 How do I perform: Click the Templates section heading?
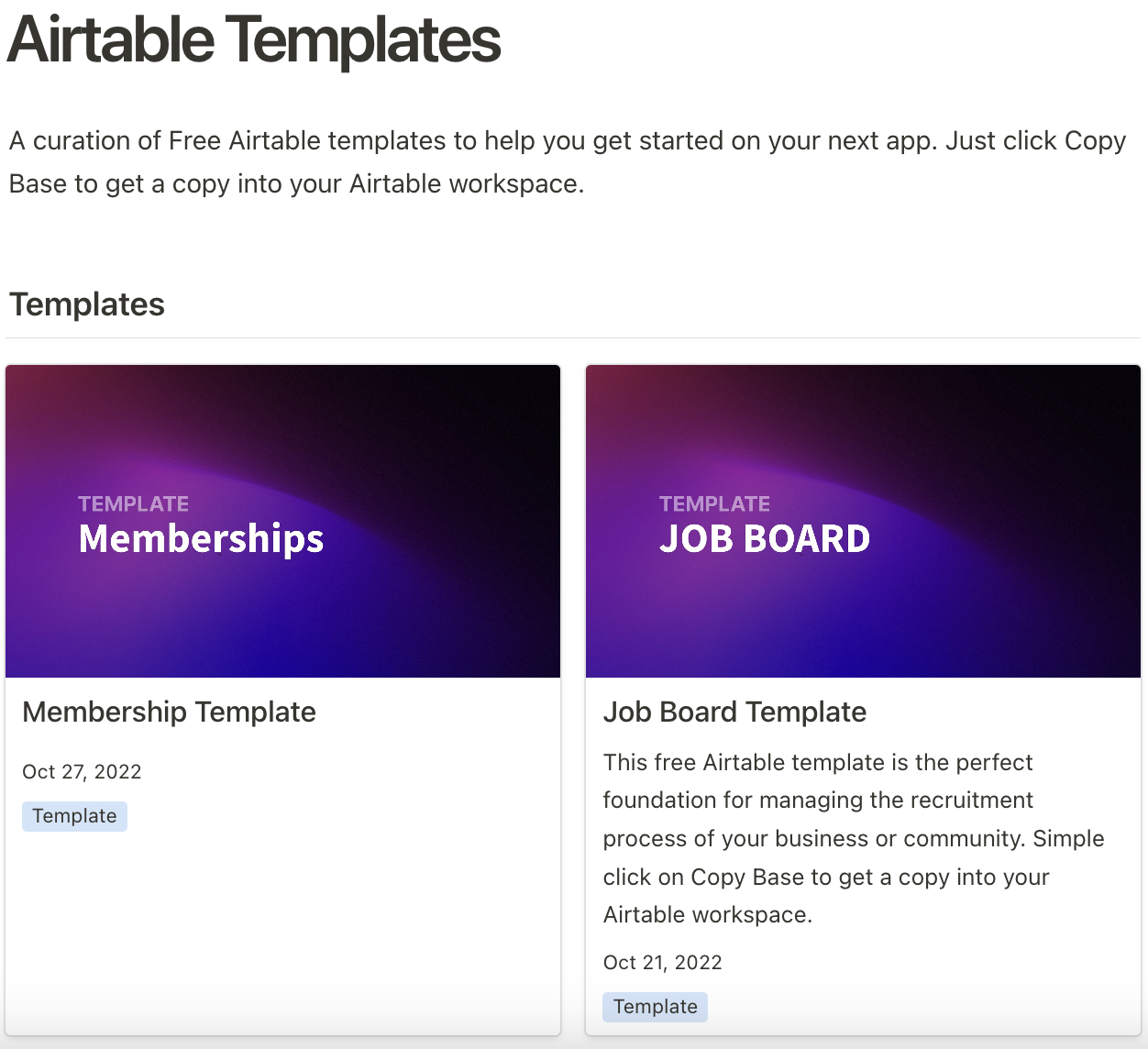86,304
